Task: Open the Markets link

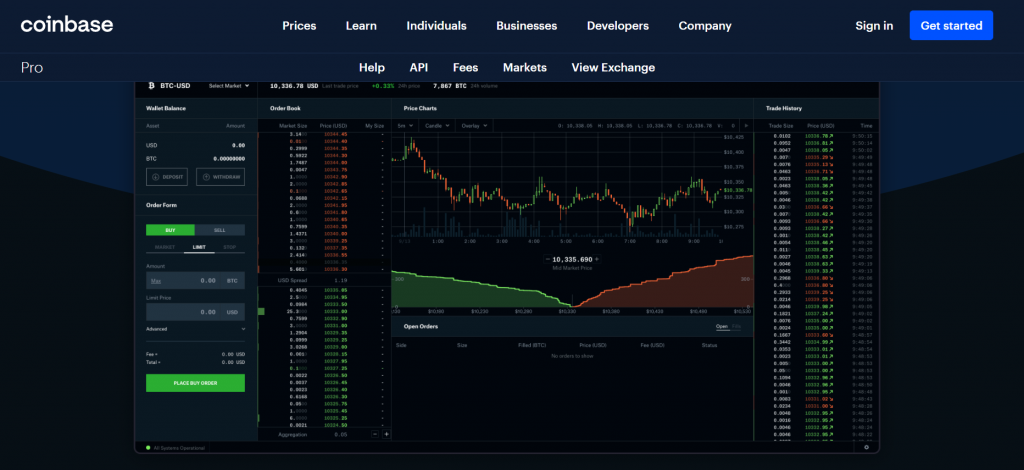Action: pyautogui.click(x=525, y=67)
